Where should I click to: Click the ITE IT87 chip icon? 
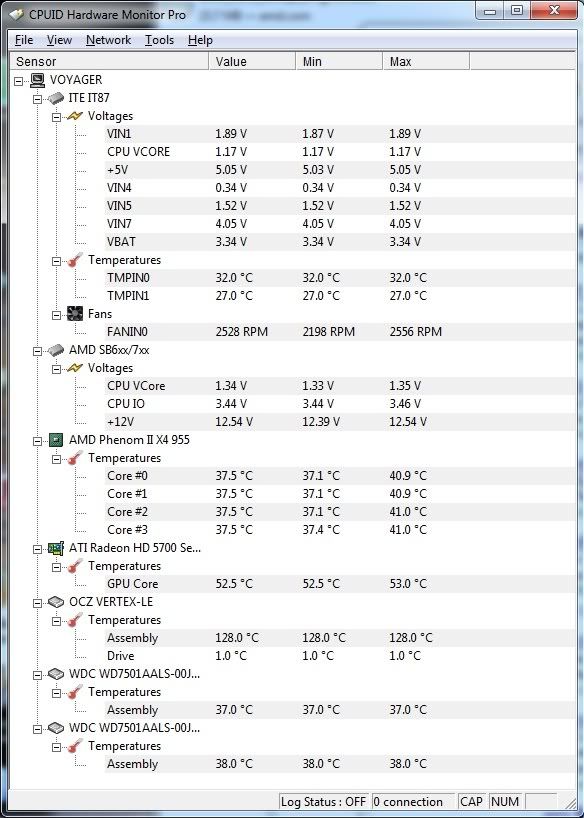click(x=55, y=98)
